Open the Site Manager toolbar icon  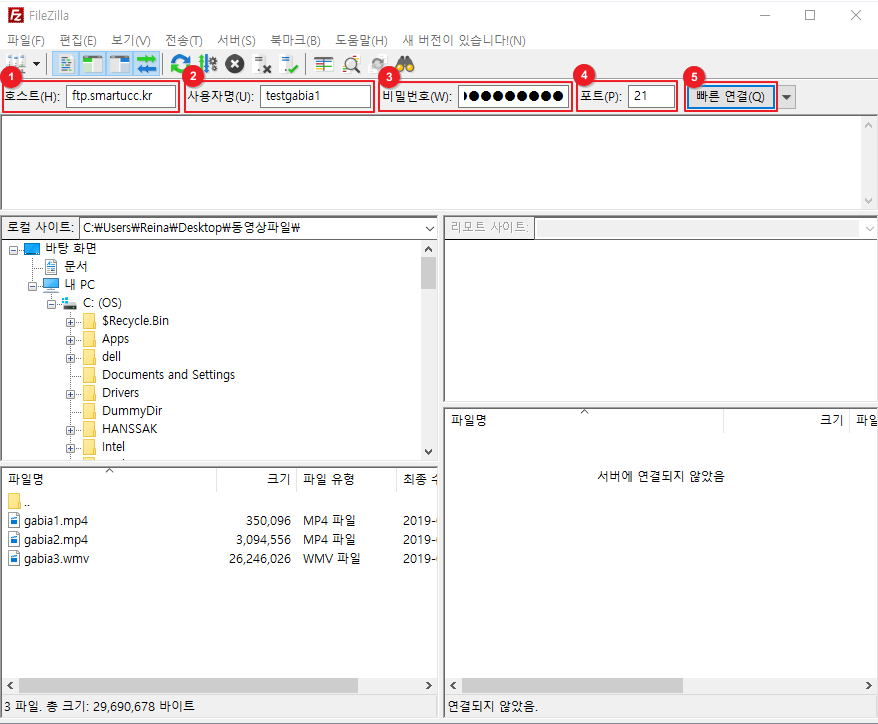(16, 64)
